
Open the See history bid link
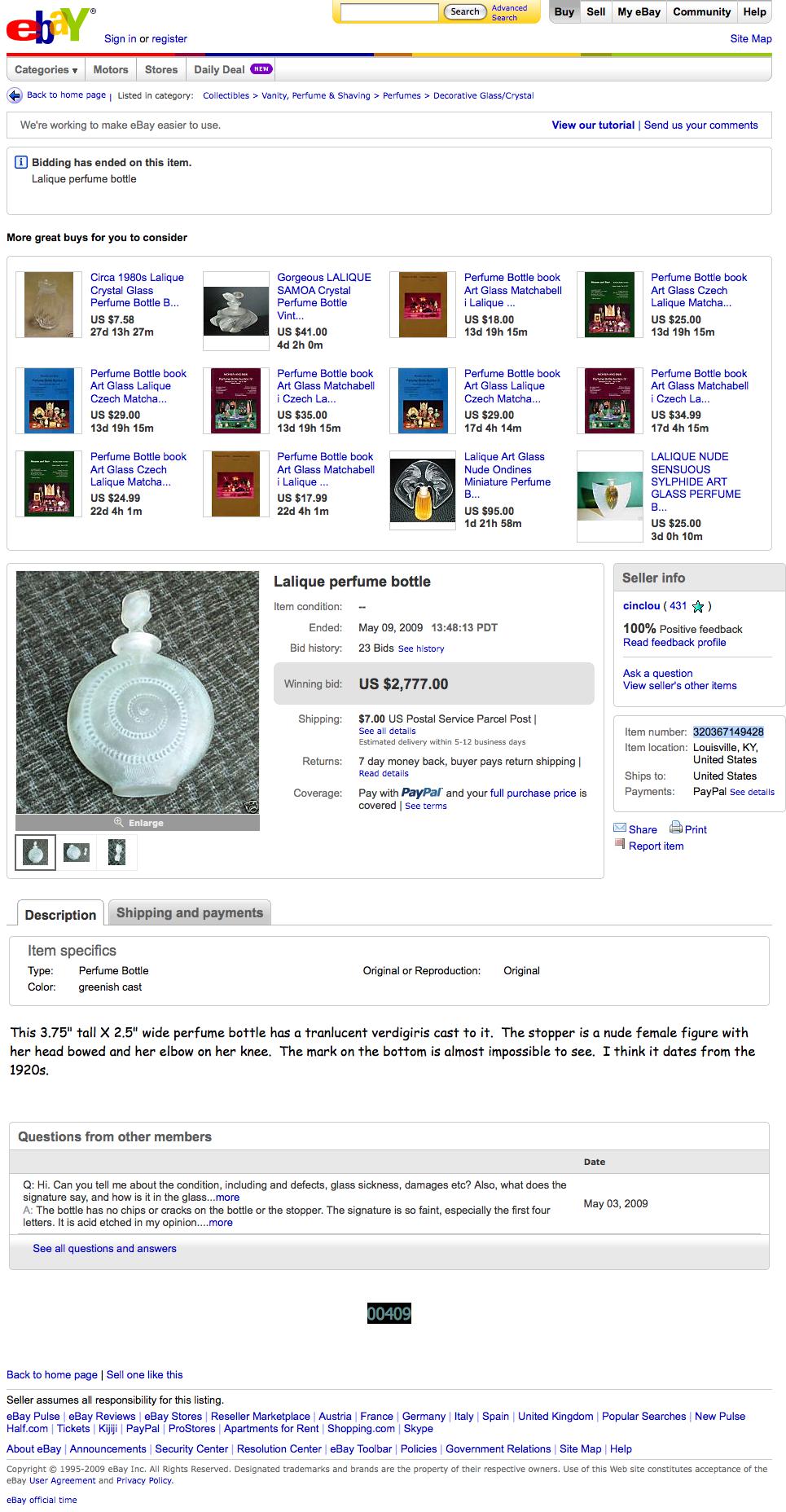pos(421,649)
